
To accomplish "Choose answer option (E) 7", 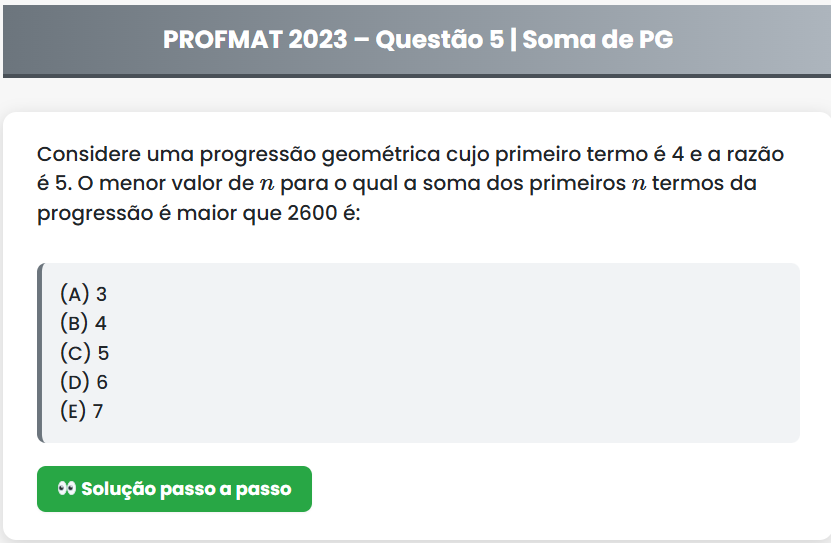I will (x=82, y=411).
